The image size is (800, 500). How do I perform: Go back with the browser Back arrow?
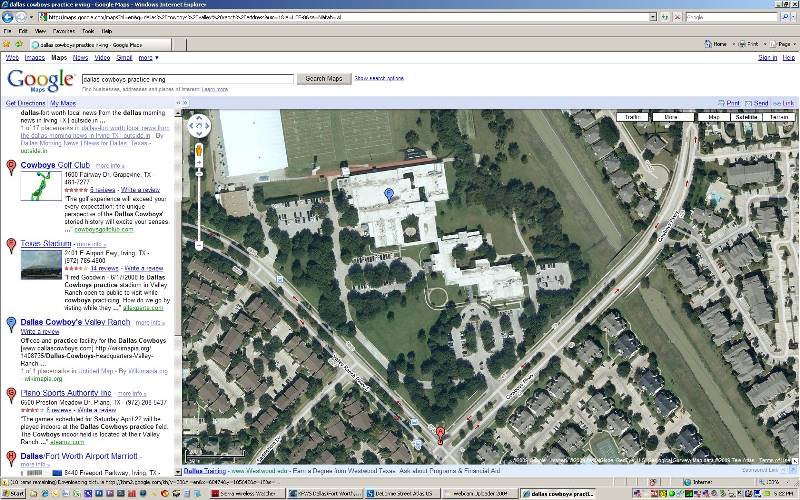click(7, 17)
